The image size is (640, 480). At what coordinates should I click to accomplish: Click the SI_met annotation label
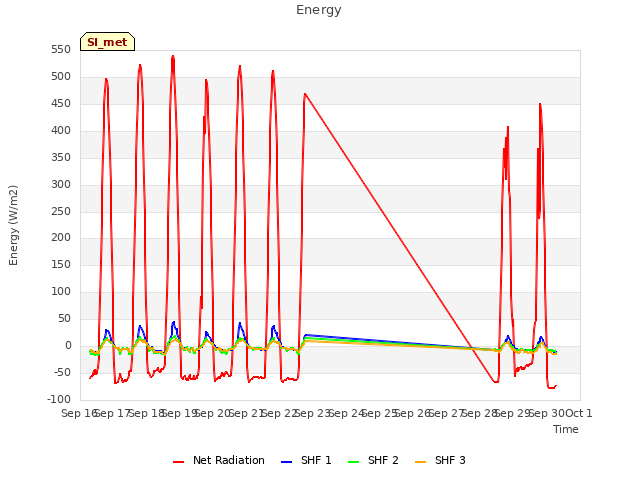107,42
